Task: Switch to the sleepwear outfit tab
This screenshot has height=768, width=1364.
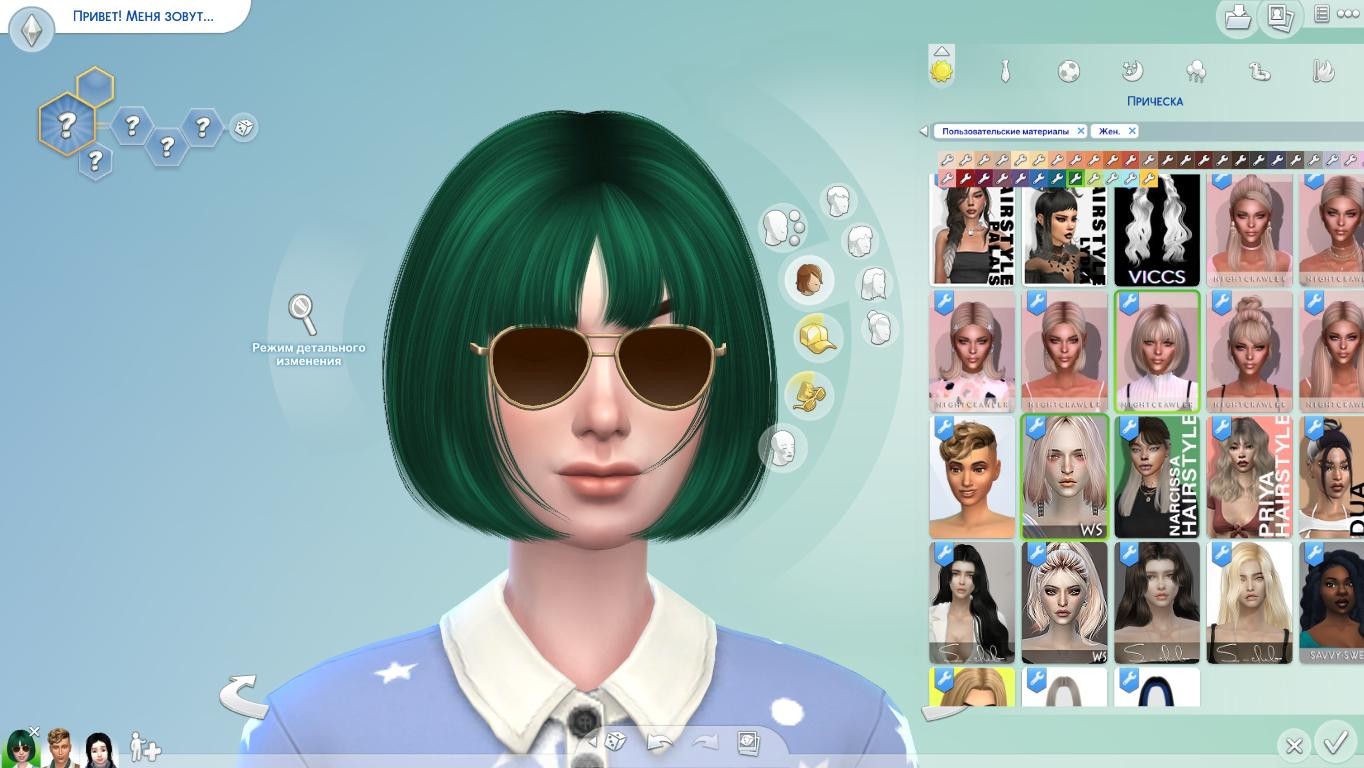Action: (1132, 71)
